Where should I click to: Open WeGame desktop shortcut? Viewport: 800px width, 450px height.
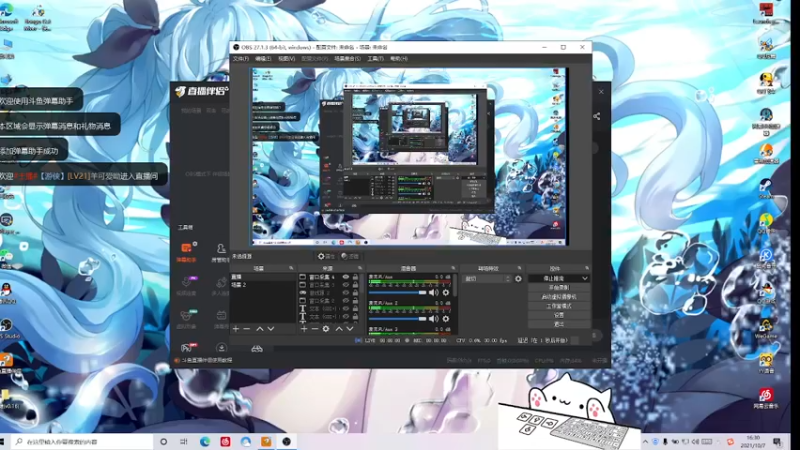click(766, 328)
